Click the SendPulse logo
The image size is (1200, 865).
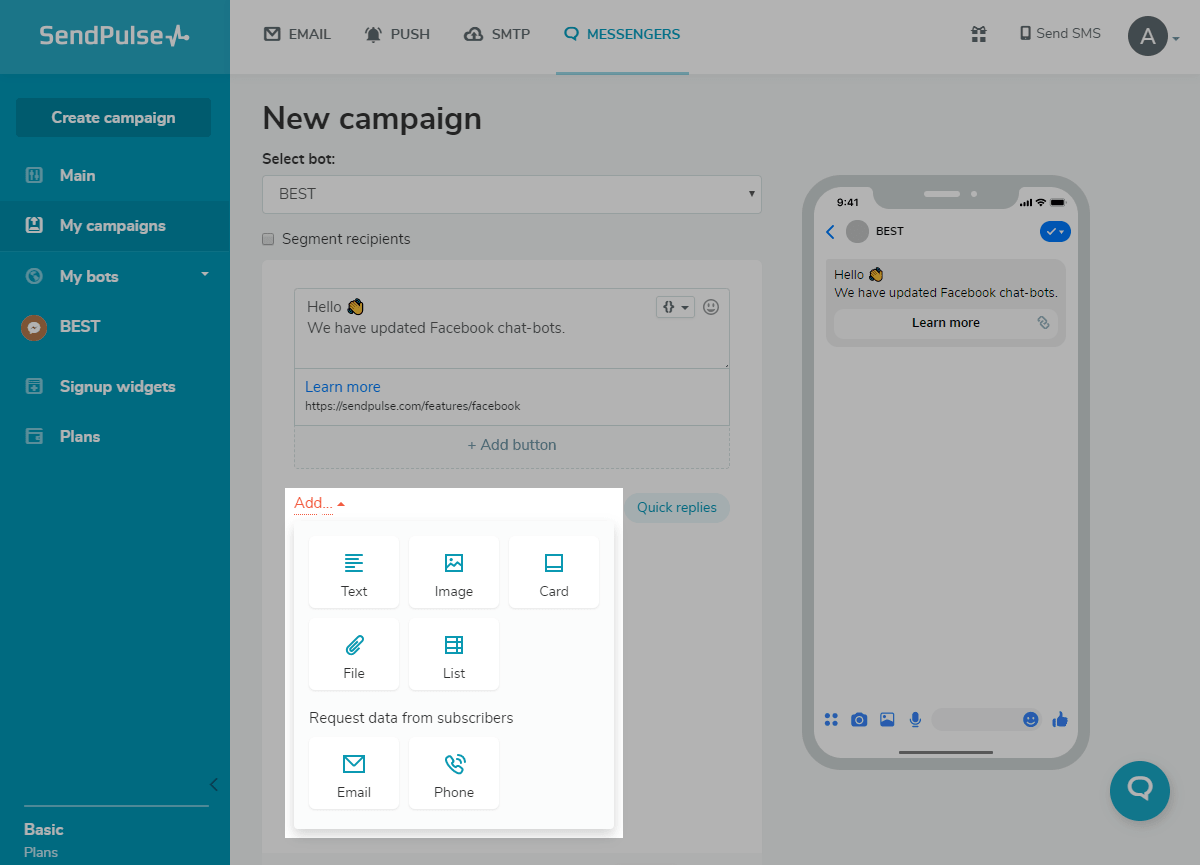point(114,35)
